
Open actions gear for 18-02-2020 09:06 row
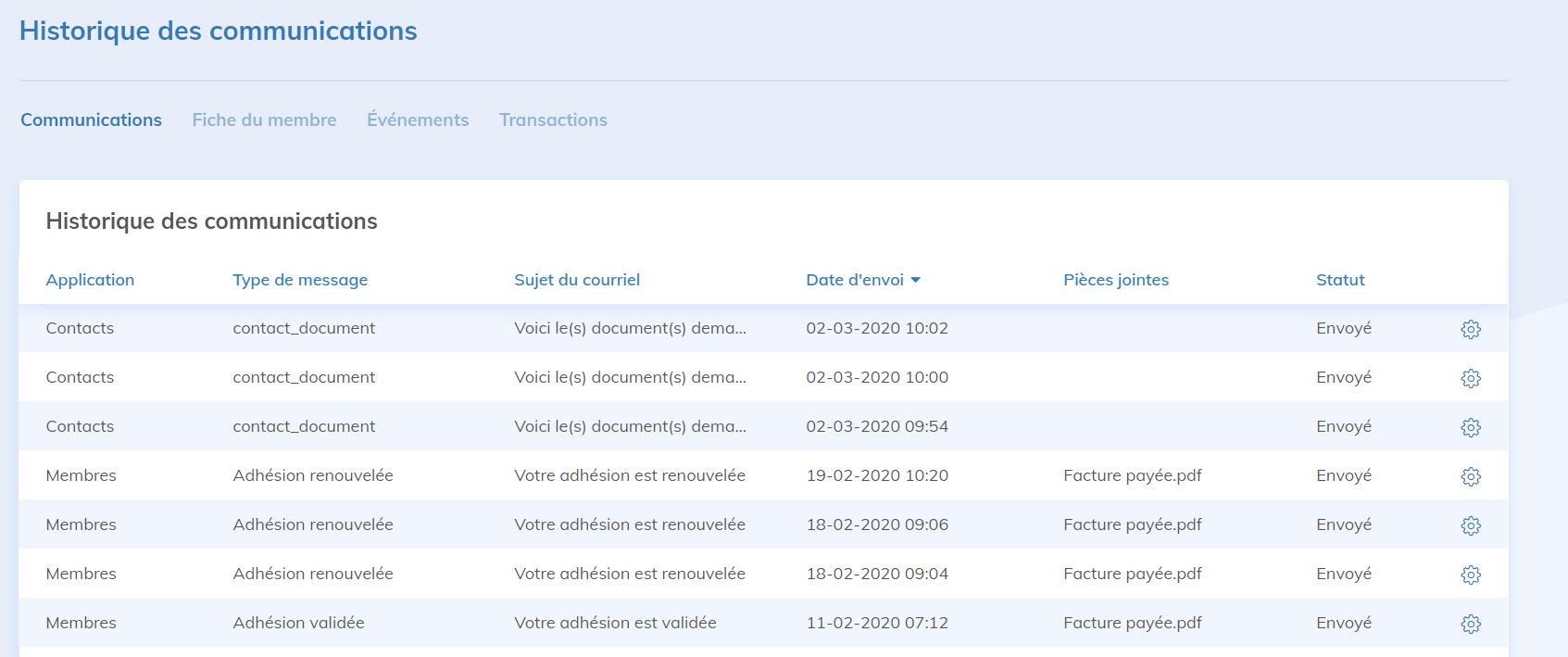[1470, 525]
